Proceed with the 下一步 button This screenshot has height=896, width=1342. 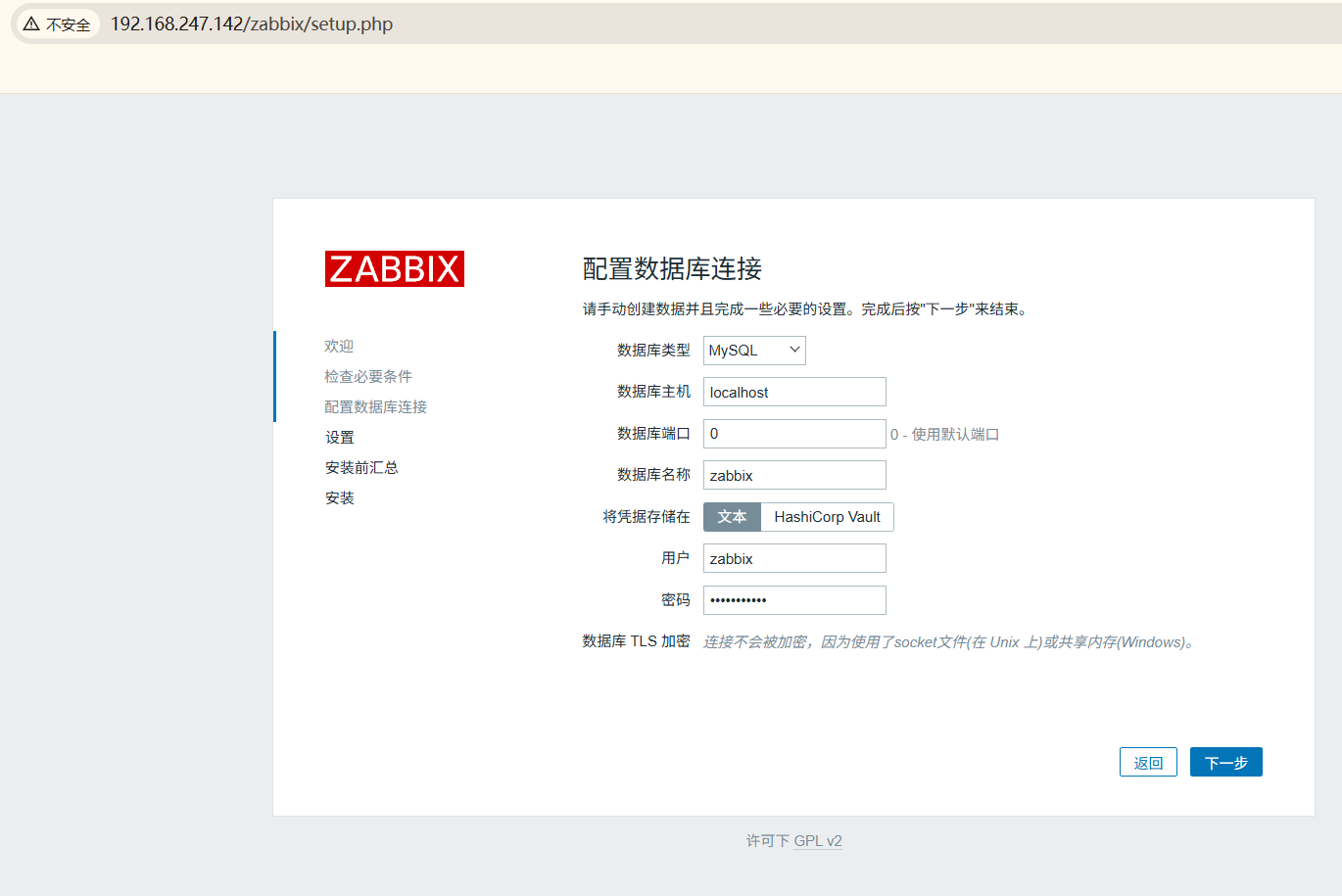(x=1226, y=762)
